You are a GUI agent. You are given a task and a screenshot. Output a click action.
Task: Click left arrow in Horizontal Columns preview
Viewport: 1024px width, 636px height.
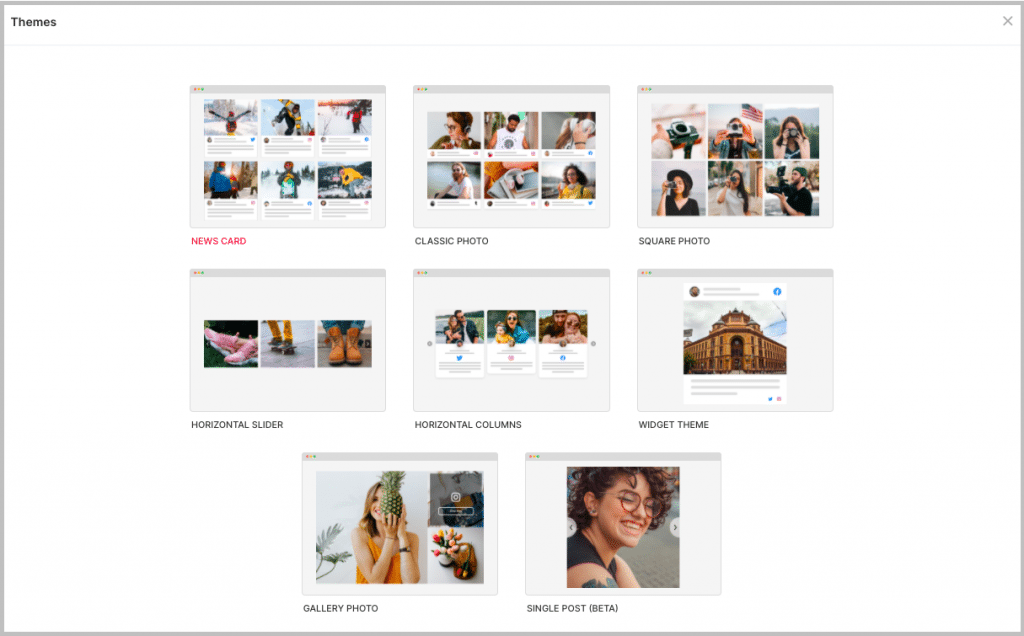[430, 344]
